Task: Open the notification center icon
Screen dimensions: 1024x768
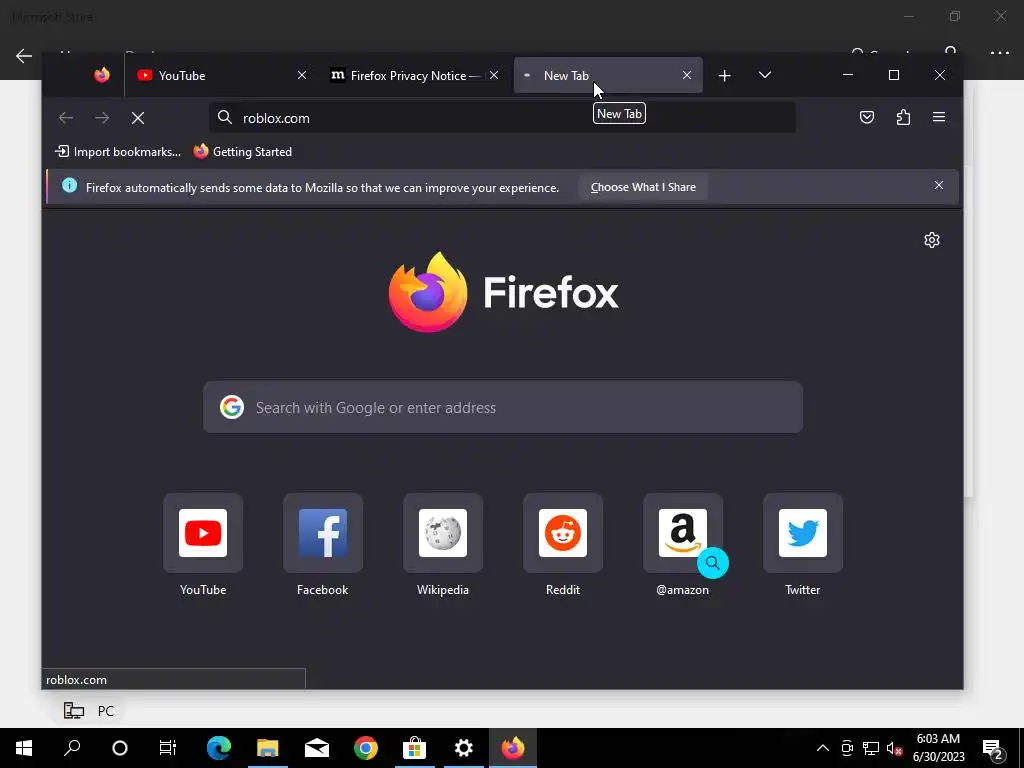Action: click(x=993, y=748)
